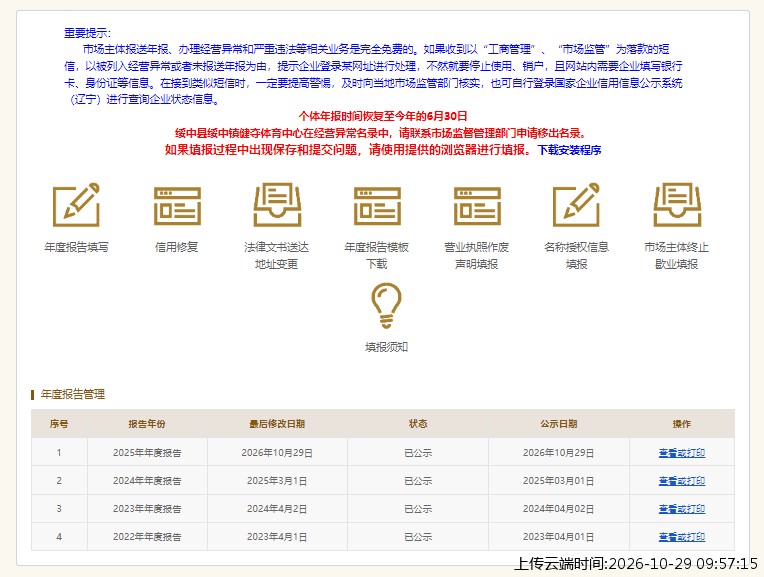Open 查看或打印 for the 2024年年度报告 row

tap(682, 481)
